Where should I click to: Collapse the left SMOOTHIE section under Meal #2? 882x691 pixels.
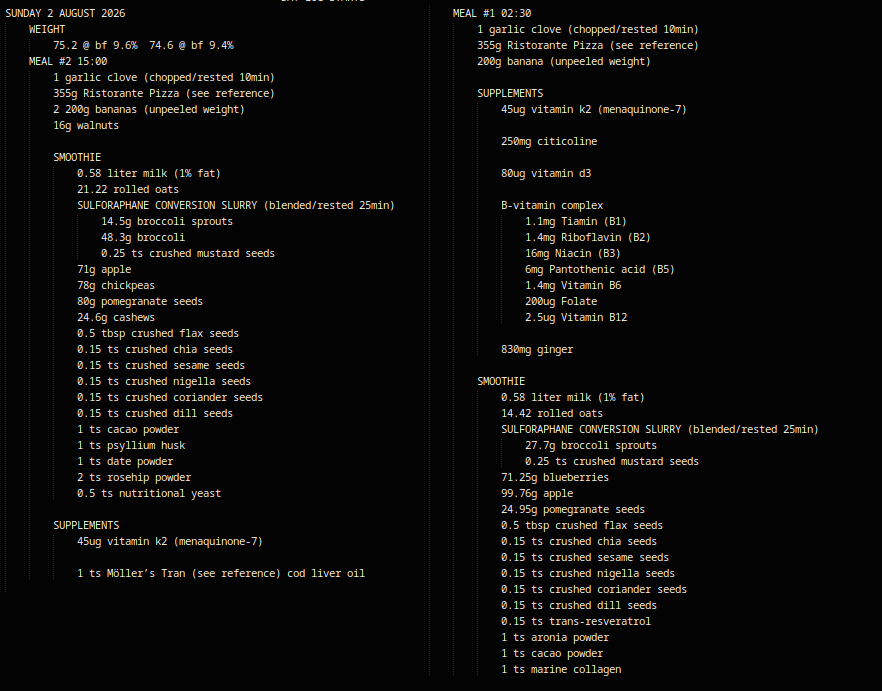(x=77, y=157)
